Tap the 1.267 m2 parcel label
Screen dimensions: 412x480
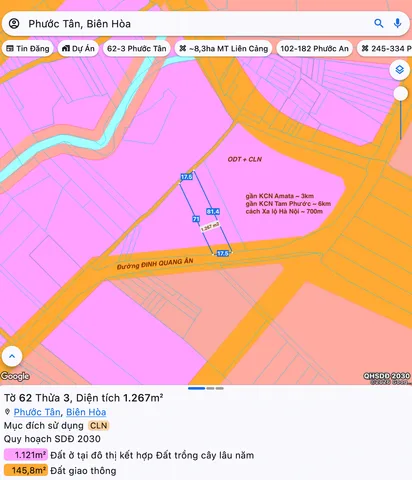[x=210, y=227]
